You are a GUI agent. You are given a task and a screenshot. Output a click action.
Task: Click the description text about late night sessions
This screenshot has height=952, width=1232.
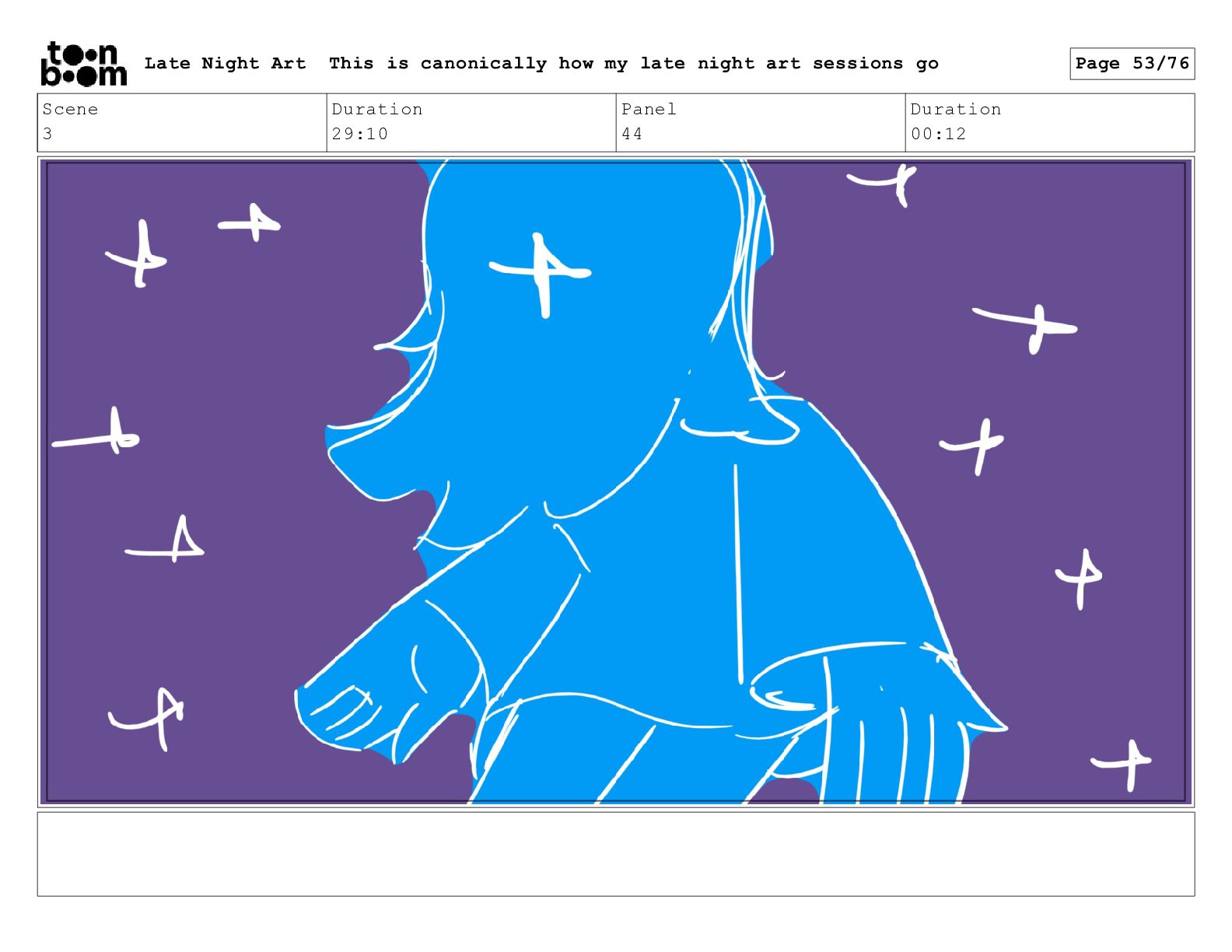(634, 63)
